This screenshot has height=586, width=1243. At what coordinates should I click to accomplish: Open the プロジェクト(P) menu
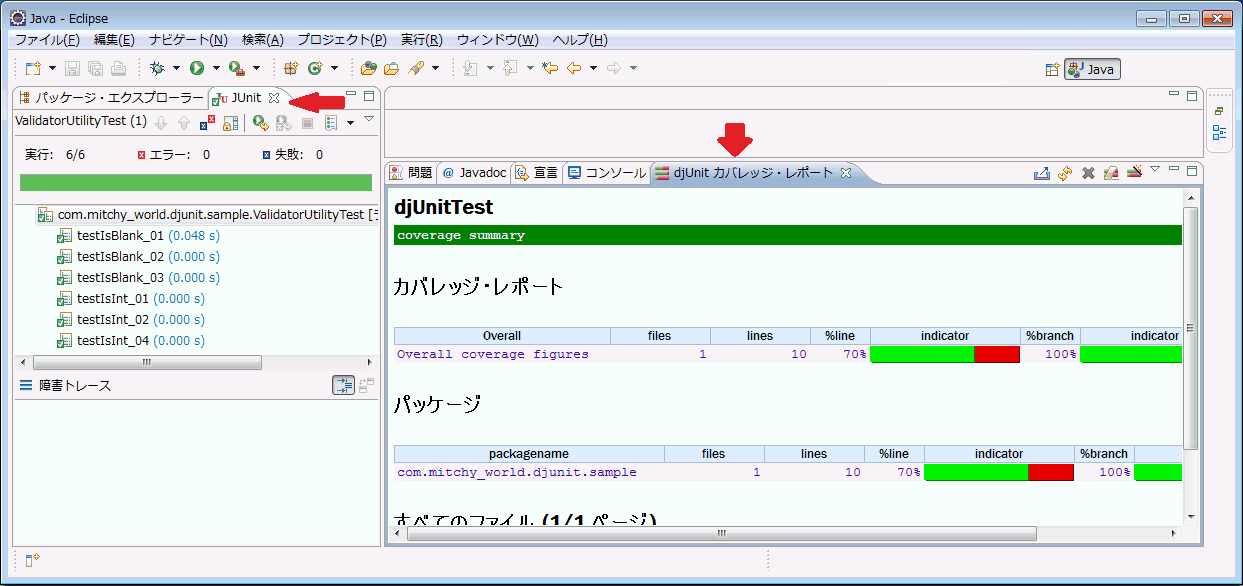(341, 40)
